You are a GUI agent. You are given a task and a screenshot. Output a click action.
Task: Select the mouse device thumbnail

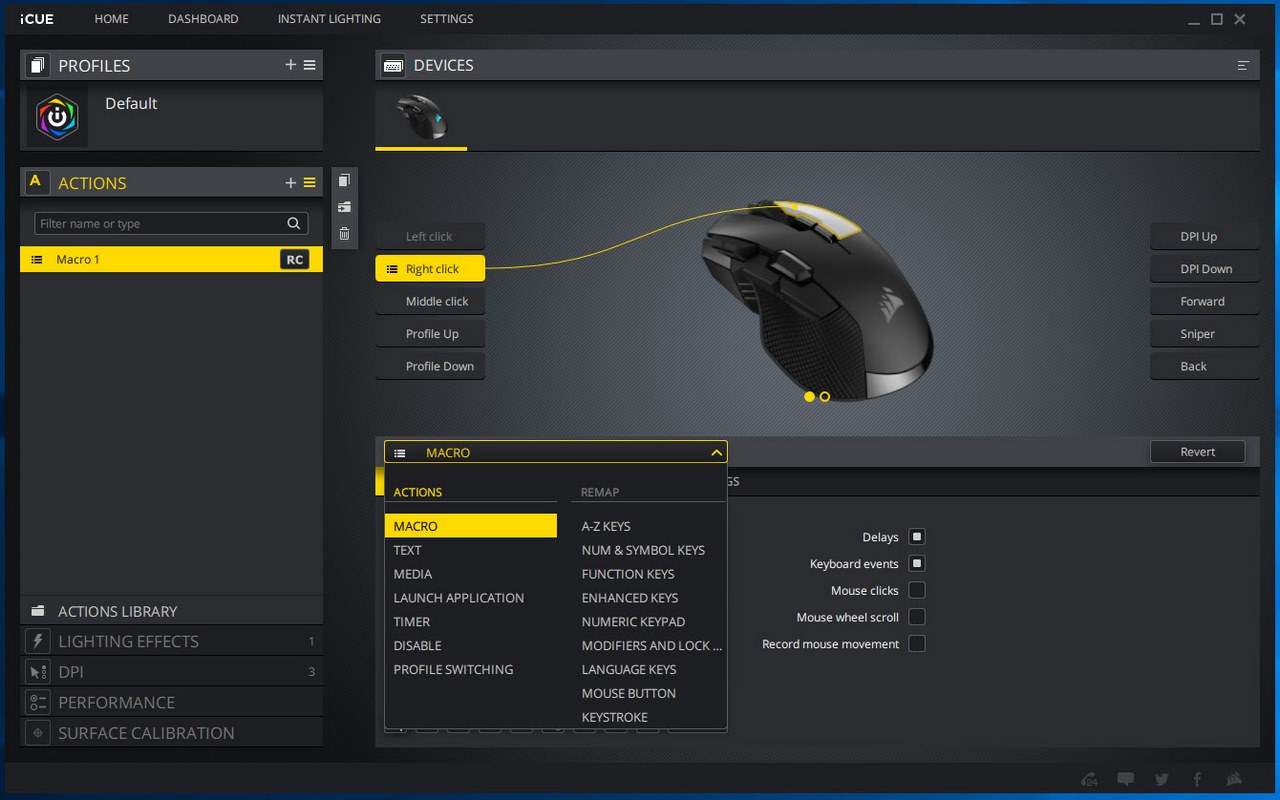pyautogui.click(x=421, y=118)
